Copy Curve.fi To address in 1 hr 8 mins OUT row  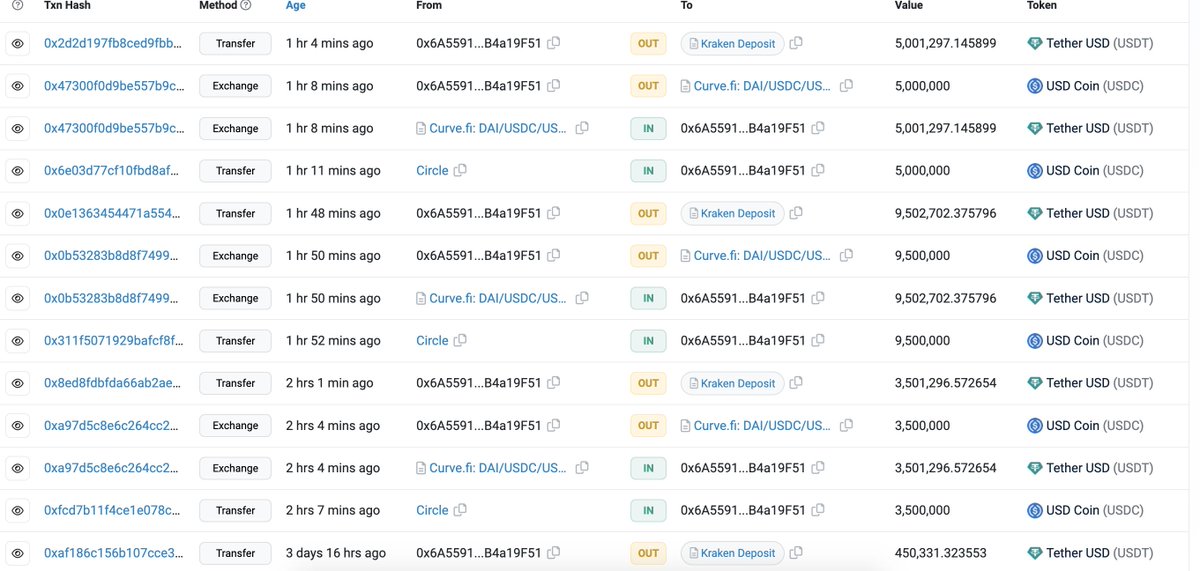846,86
